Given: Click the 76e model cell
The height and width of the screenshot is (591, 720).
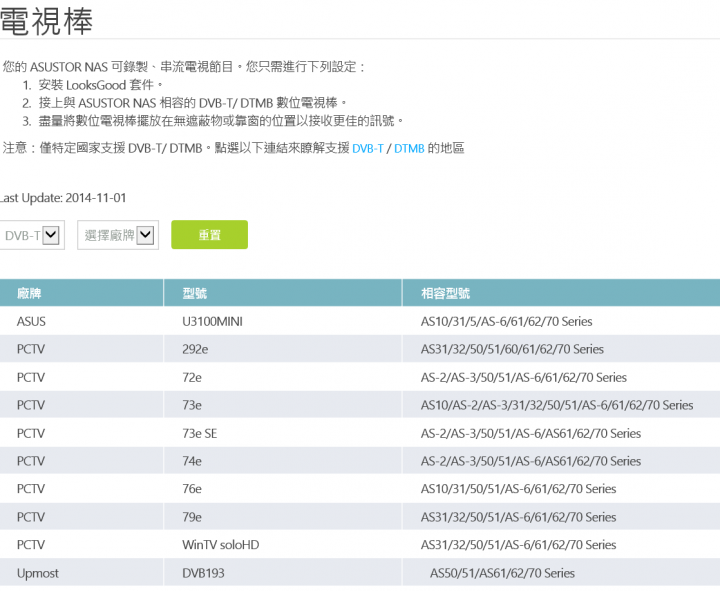Looking at the screenshot, I should [x=283, y=489].
